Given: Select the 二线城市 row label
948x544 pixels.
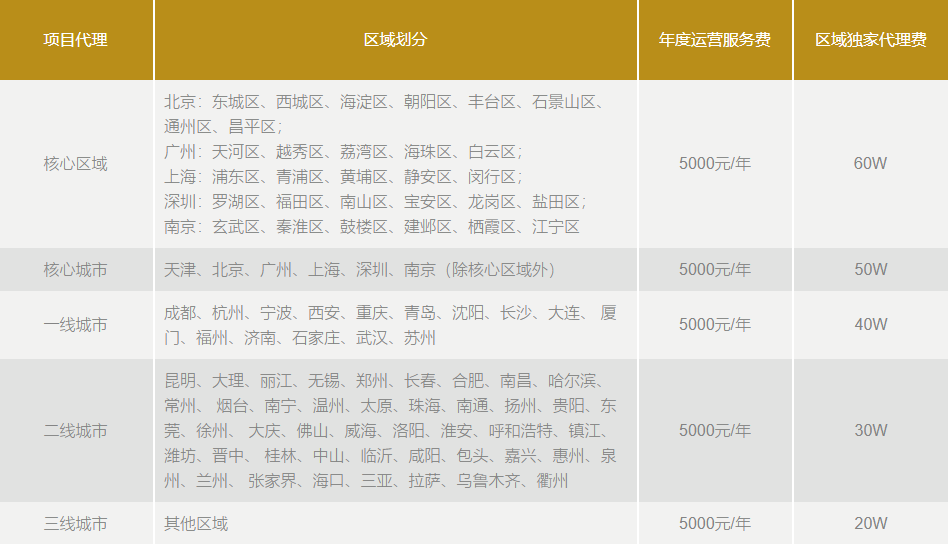Looking at the screenshot, I should tap(76, 431).
